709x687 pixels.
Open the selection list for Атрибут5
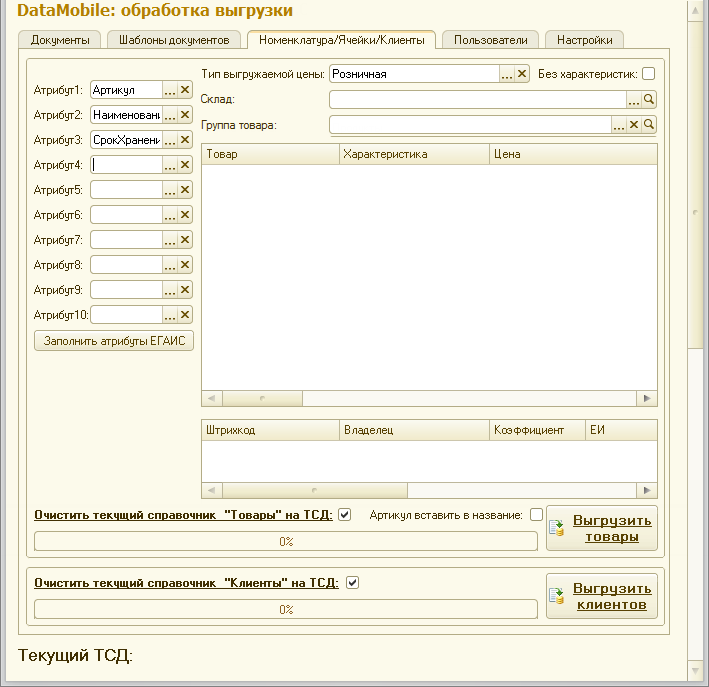[x=170, y=190]
